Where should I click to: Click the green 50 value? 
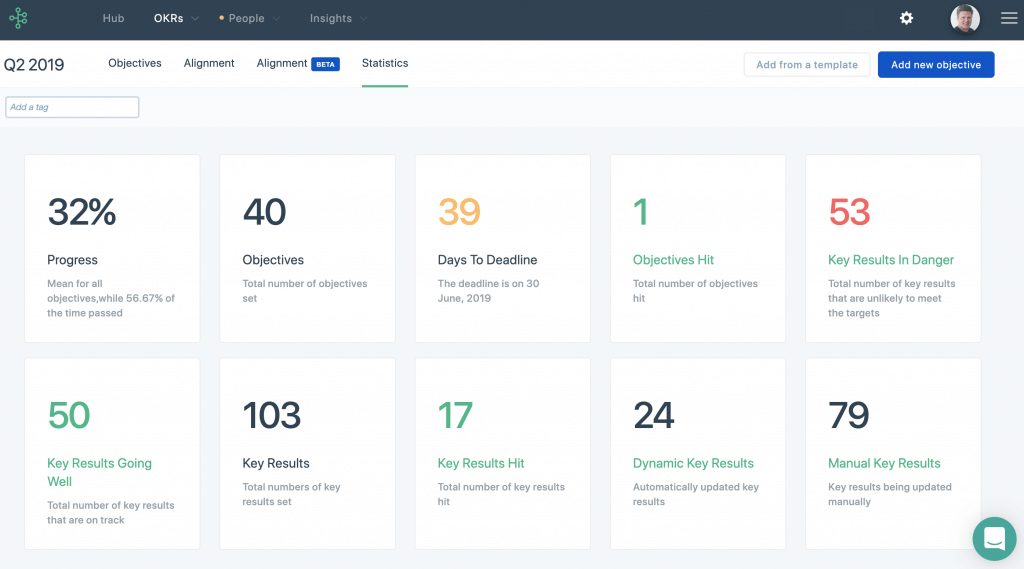click(x=69, y=415)
